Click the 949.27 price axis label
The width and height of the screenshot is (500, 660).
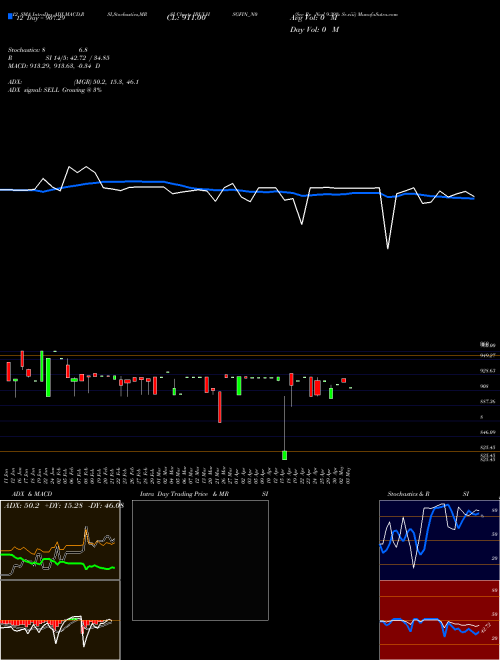click(x=488, y=355)
